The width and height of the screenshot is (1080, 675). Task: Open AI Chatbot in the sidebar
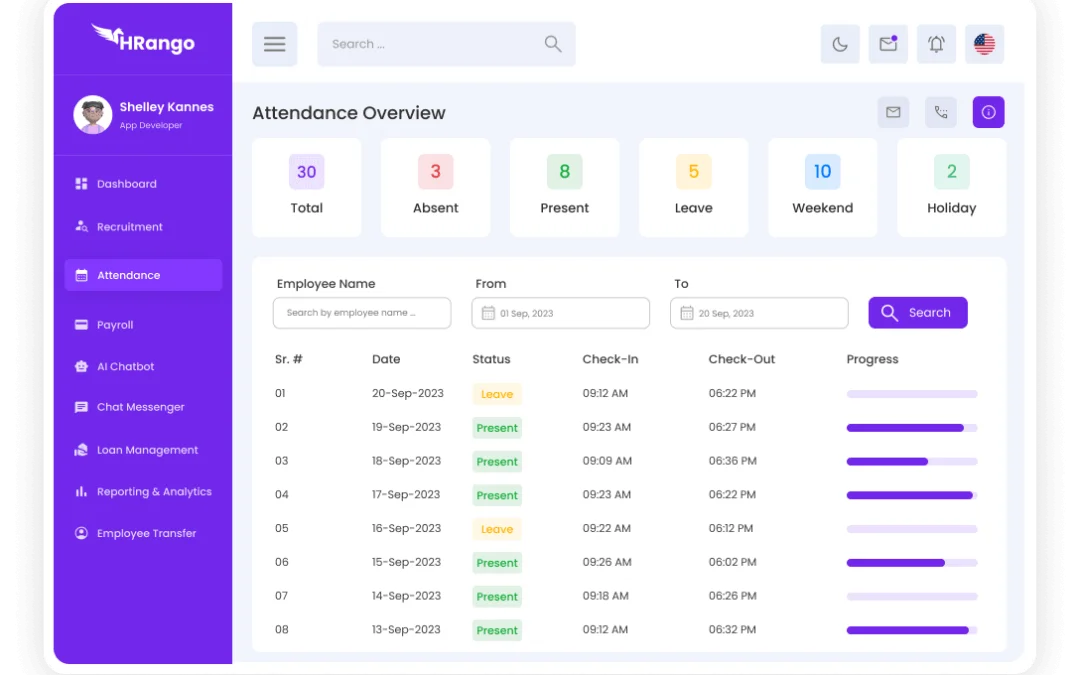(x=125, y=367)
